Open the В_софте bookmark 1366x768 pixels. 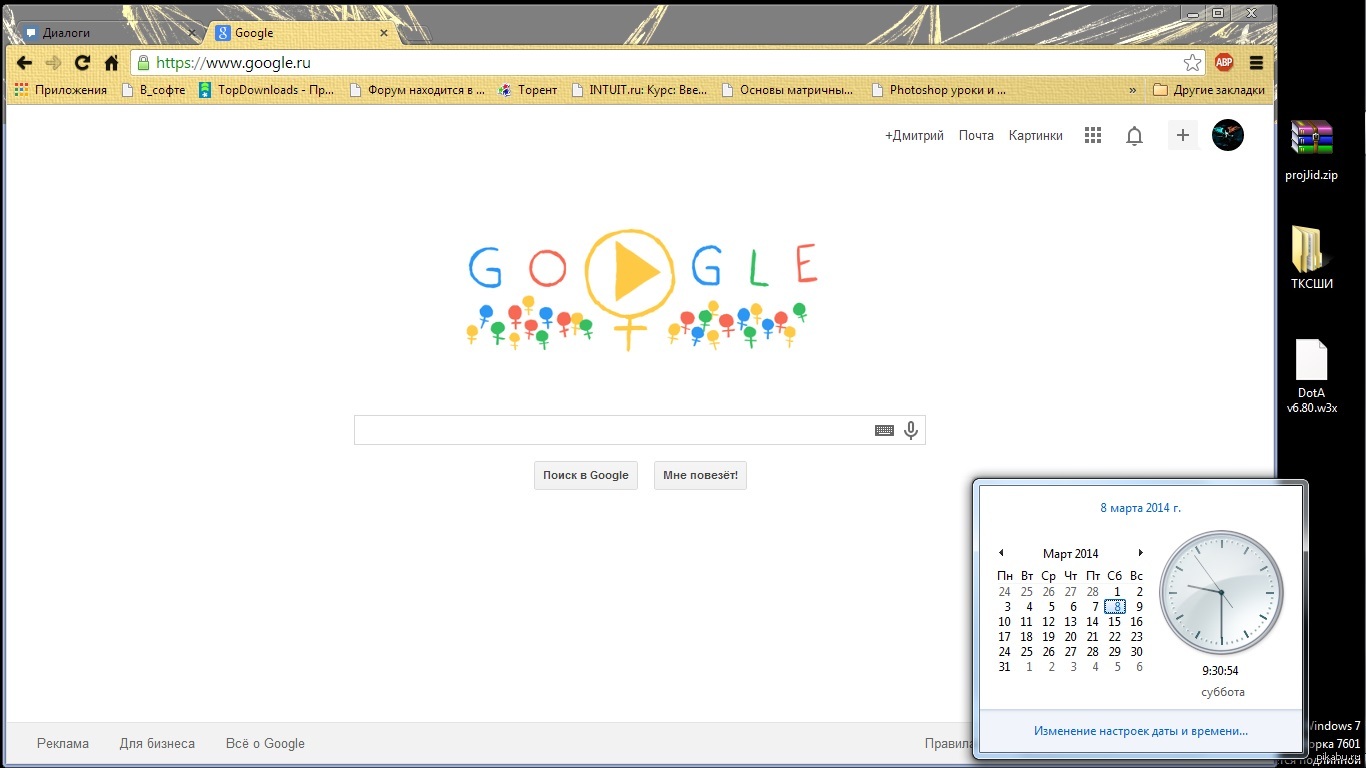tap(153, 90)
